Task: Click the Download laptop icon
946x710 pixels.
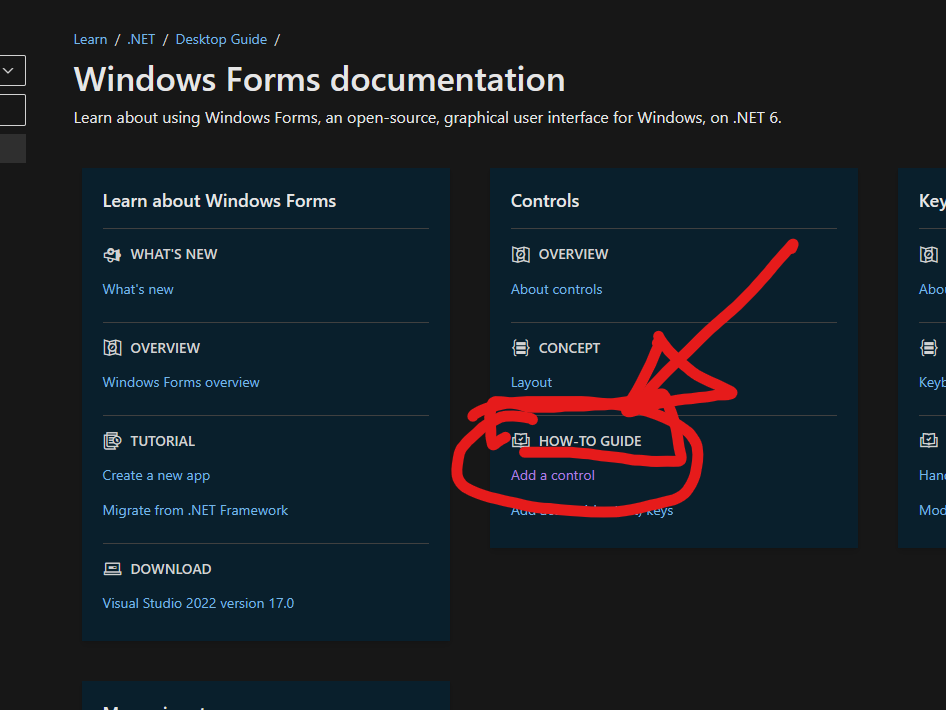Action: pos(112,569)
